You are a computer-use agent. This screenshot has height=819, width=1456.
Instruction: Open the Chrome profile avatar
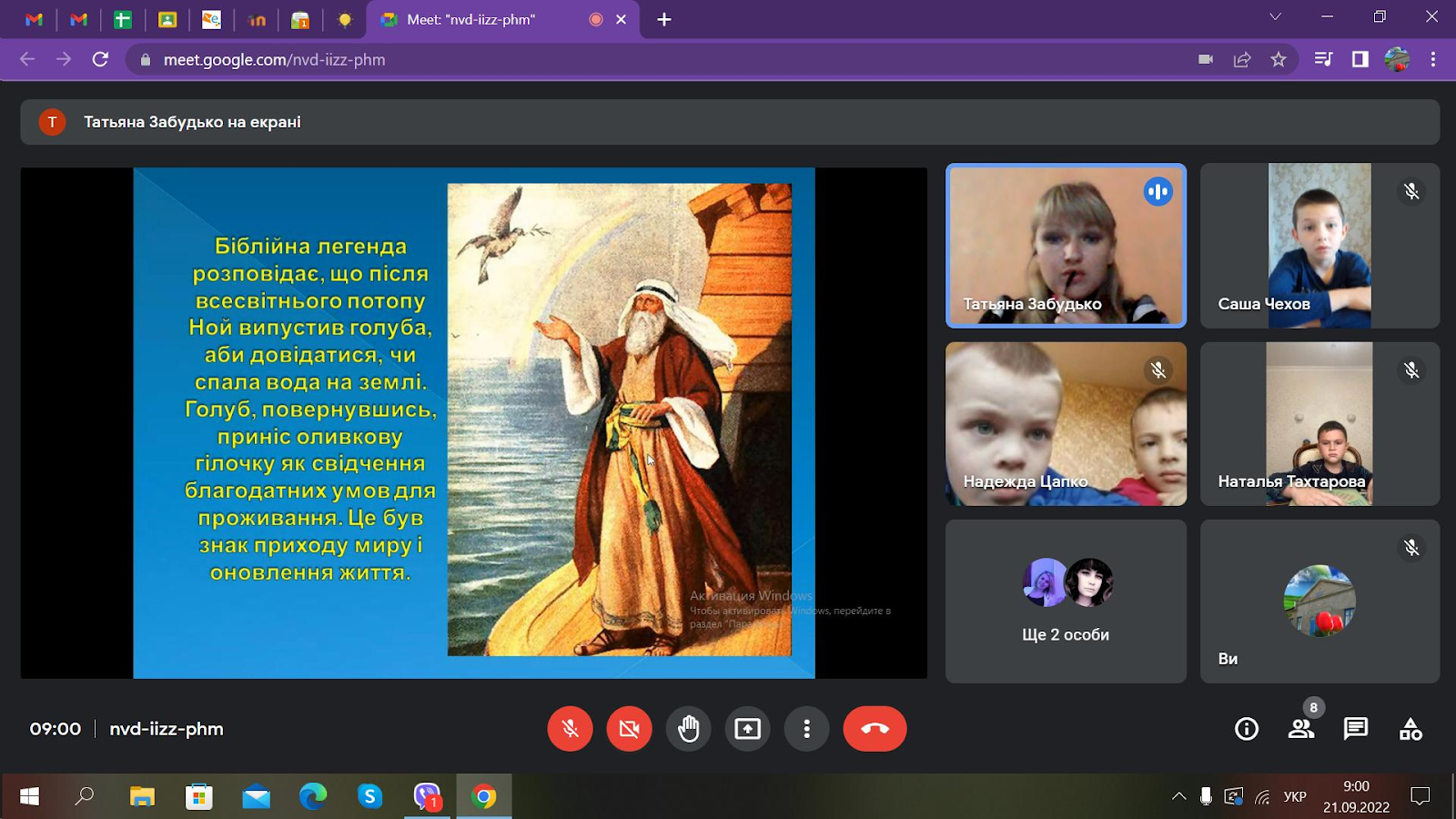click(x=1397, y=59)
